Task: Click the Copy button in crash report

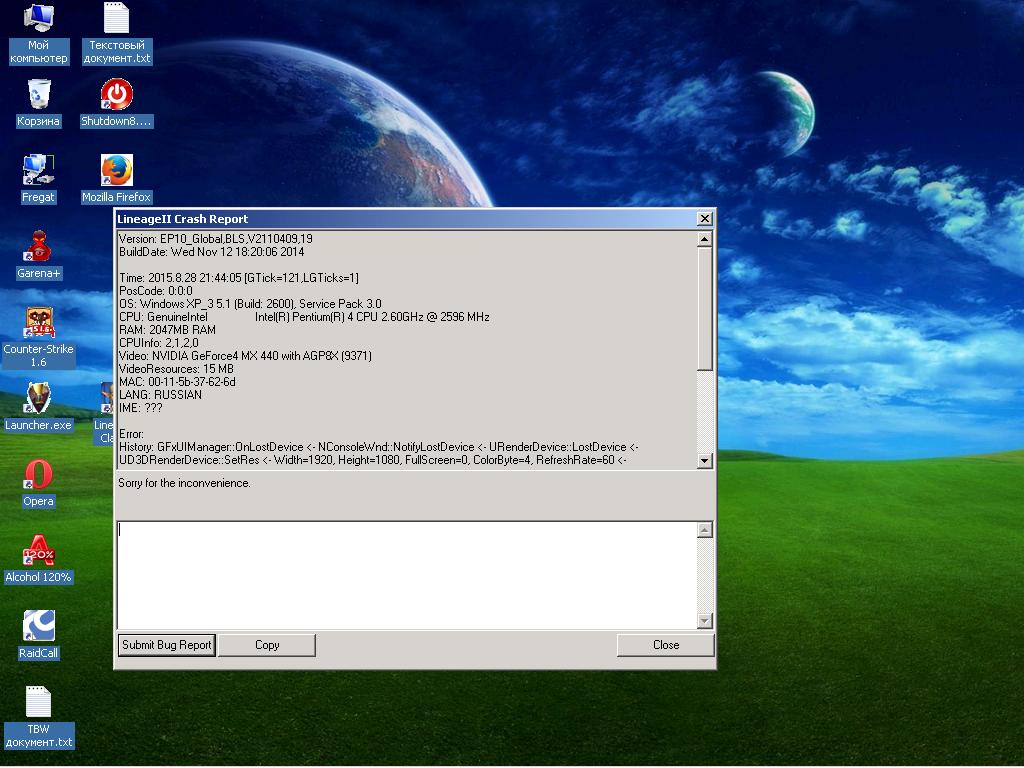Action: [x=267, y=645]
